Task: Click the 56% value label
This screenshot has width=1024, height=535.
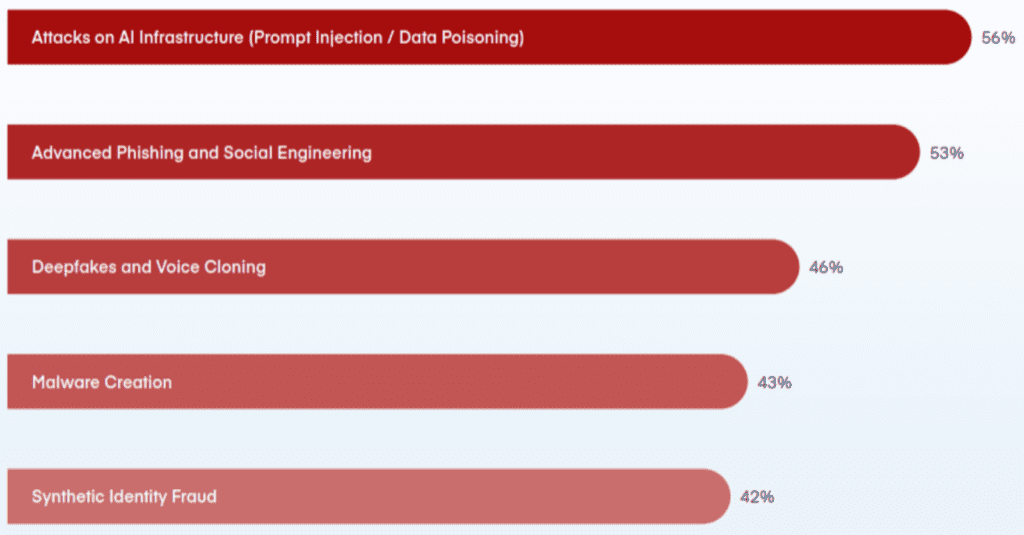Action: click(x=998, y=38)
